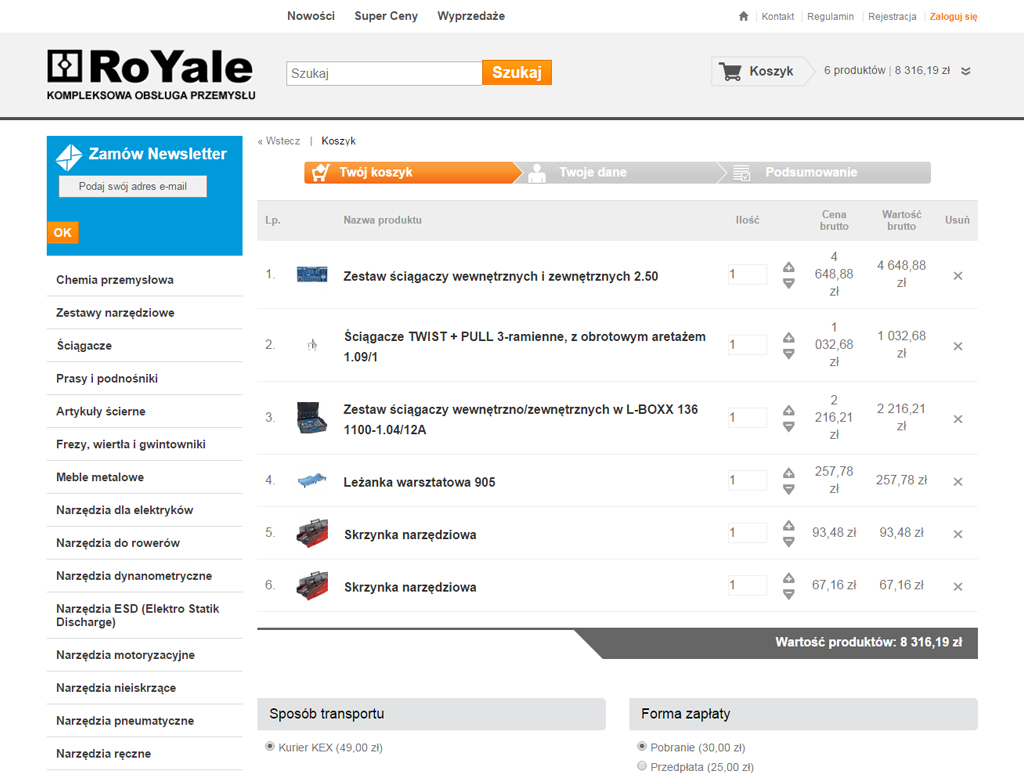Decrease quantity of Leżanka warsztatowa 905
This screenshot has width=1024, height=773.
tap(788, 489)
